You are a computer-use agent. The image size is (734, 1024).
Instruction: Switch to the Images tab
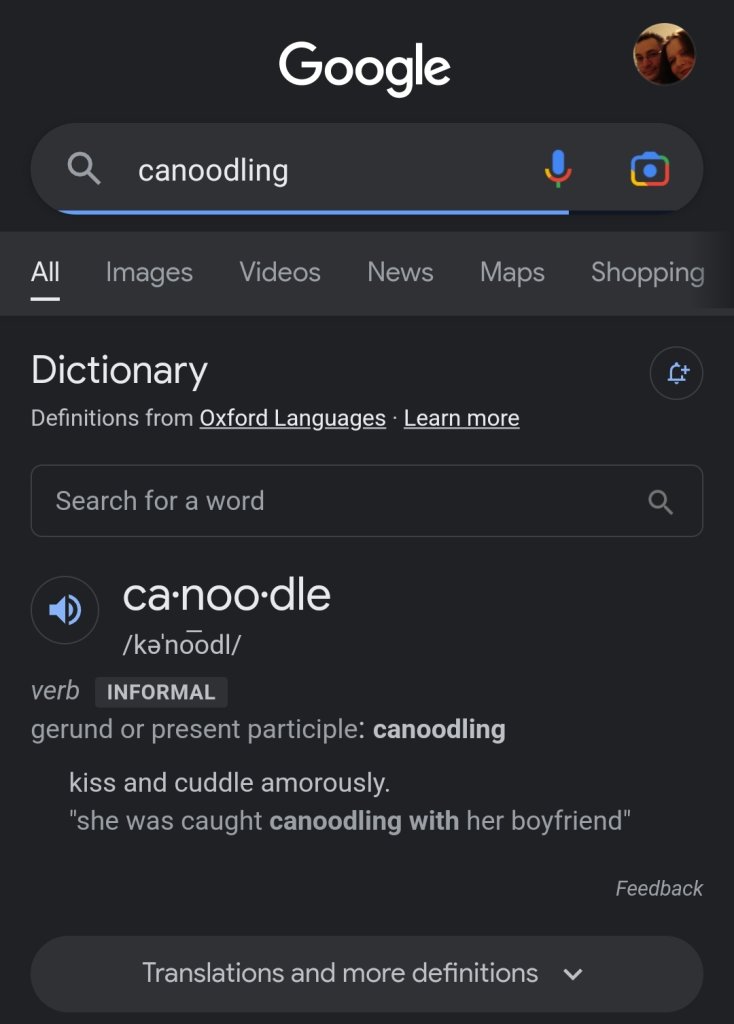(x=149, y=272)
